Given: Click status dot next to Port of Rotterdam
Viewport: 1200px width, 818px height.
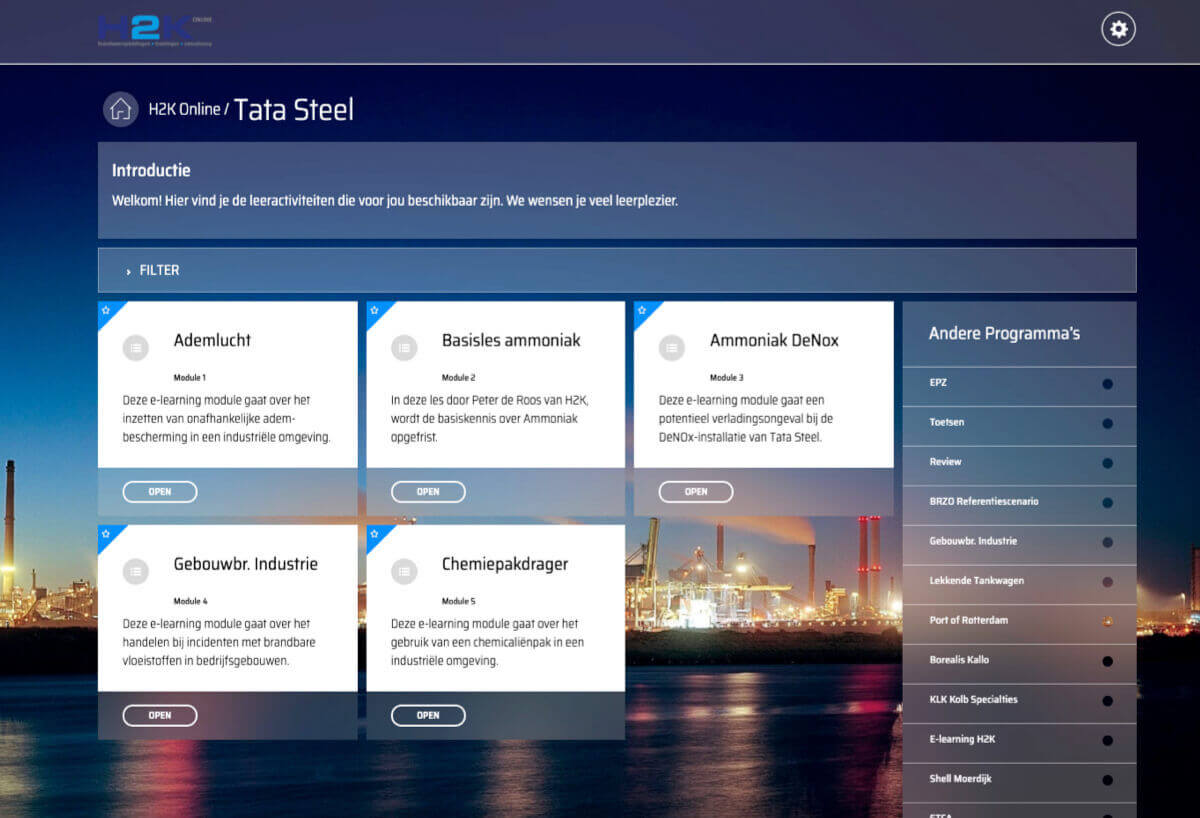Looking at the screenshot, I should pyautogui.click(x=1107, y=621).
